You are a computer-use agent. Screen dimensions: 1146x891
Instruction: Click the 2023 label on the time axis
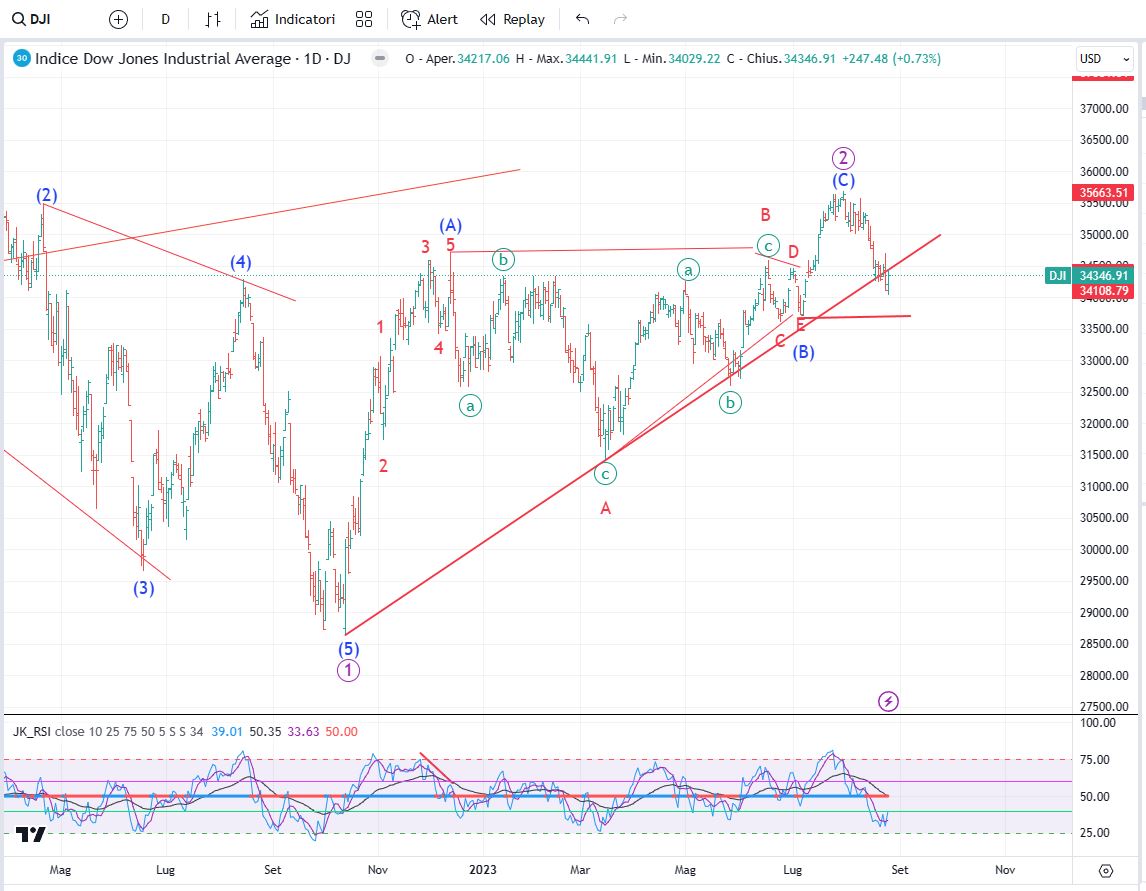tap(482, 870)
